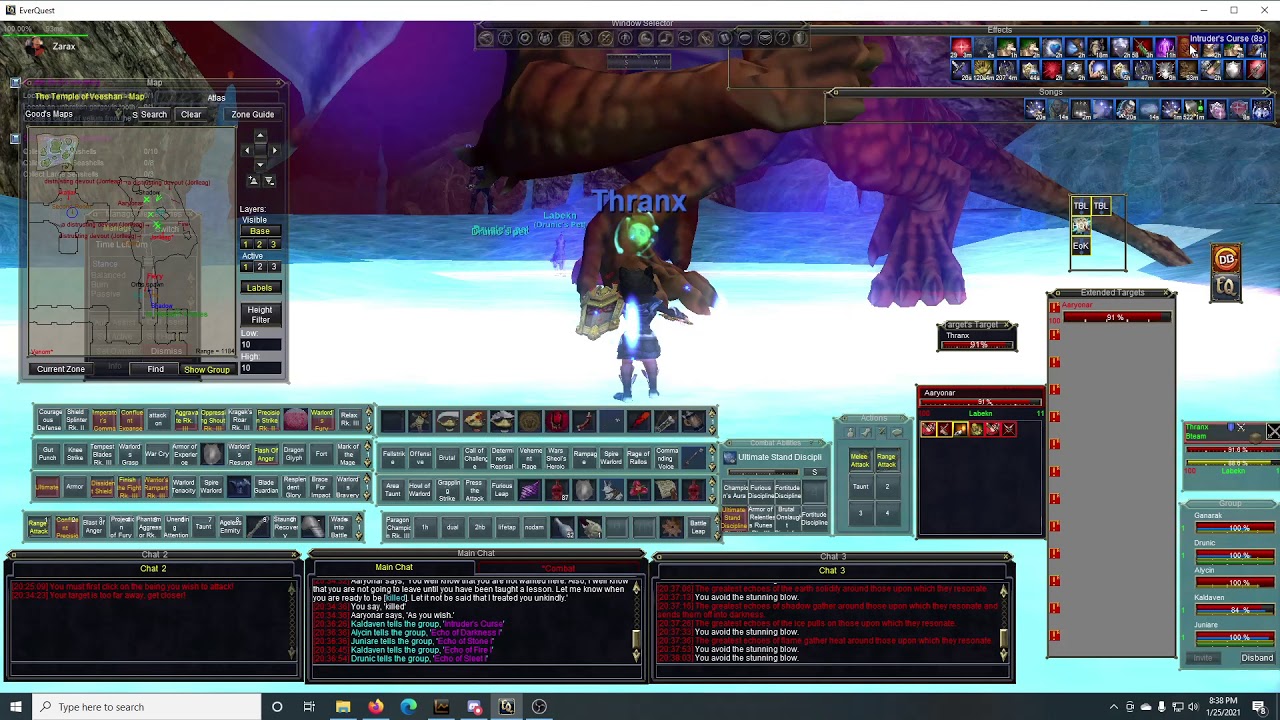Click the last crossed-swords debuff icon under Aaryonar
The width and height of the screenshot is (1280, 720).
click(x=1008, y=429)
